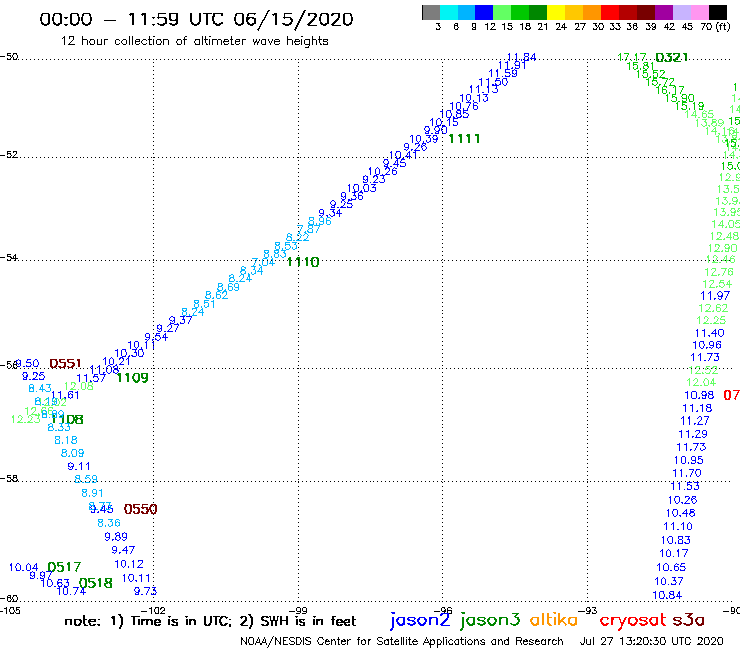
Task: Click the latitude axis label '-54'
Action: (x=9, y=258)
